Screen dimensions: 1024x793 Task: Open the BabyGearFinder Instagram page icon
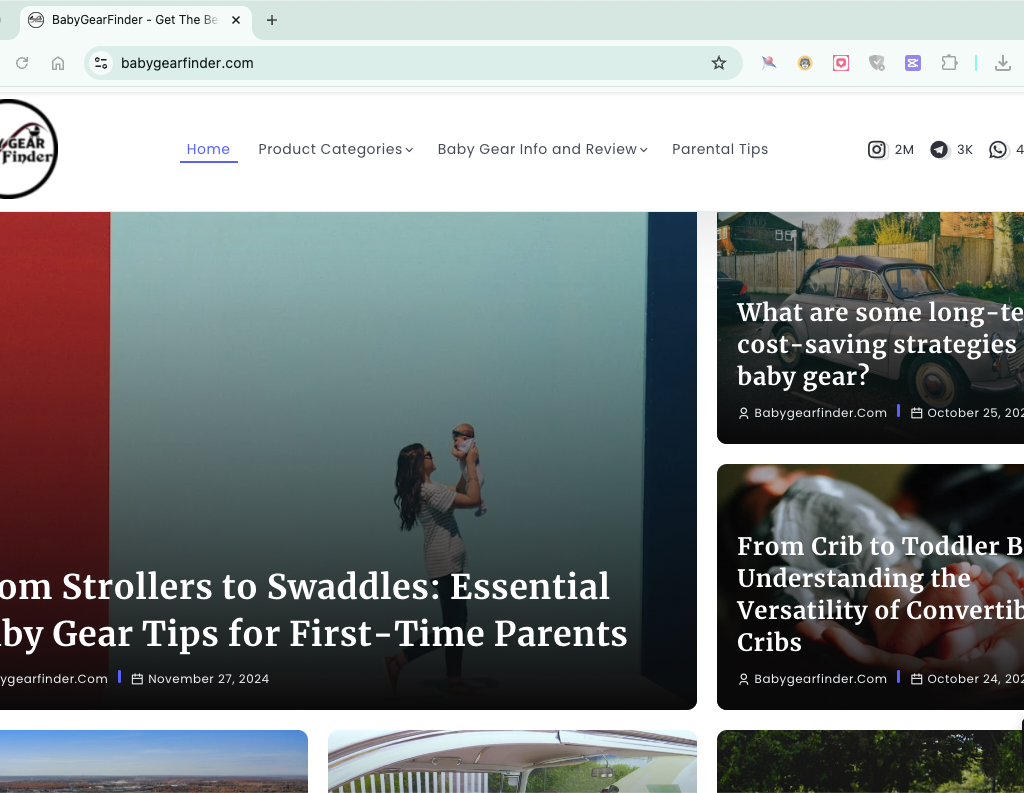[x=876, y=149]
